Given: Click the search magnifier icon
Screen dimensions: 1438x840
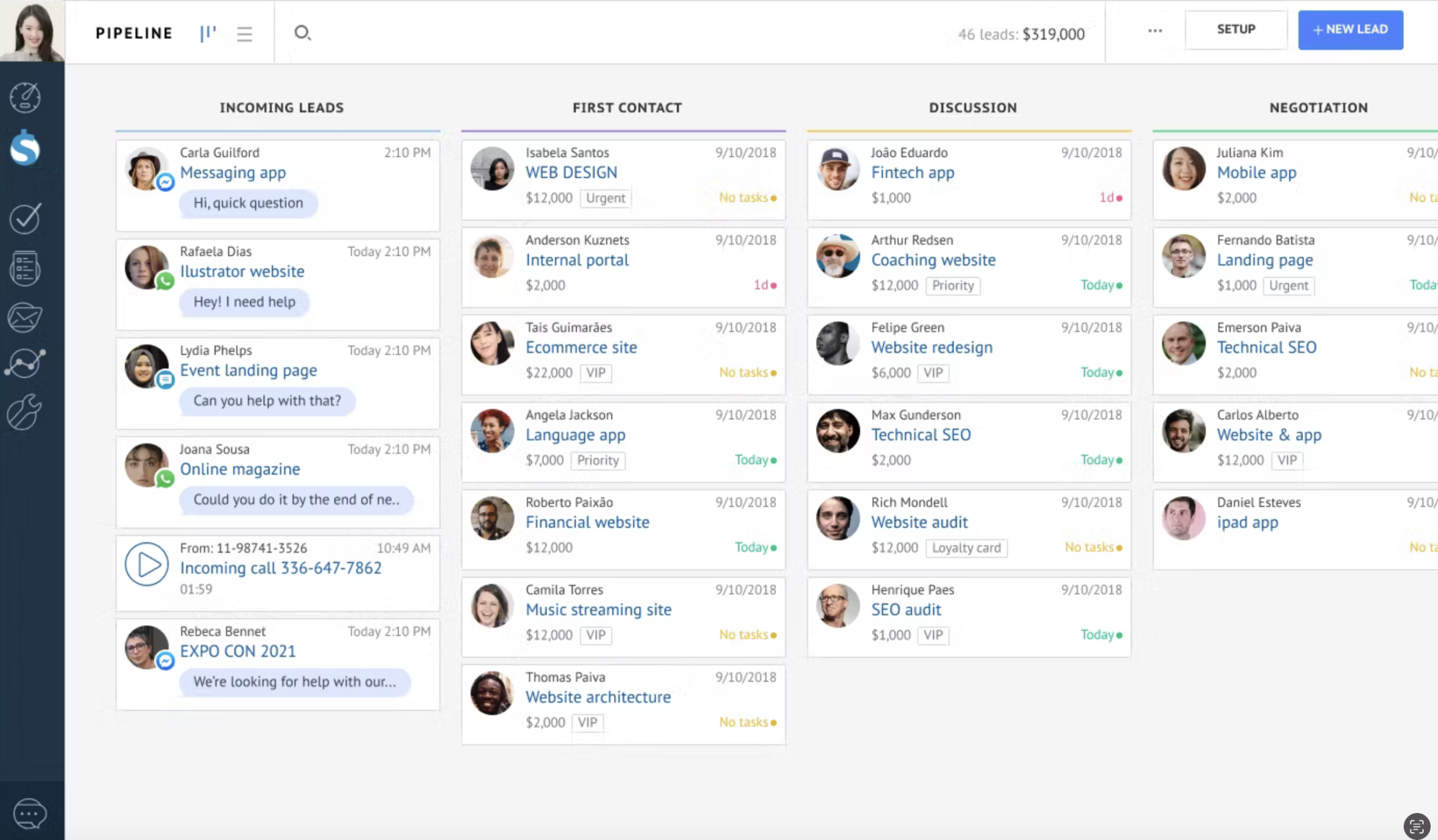Looking at the screenshot, I should click(x=303, y=33).
